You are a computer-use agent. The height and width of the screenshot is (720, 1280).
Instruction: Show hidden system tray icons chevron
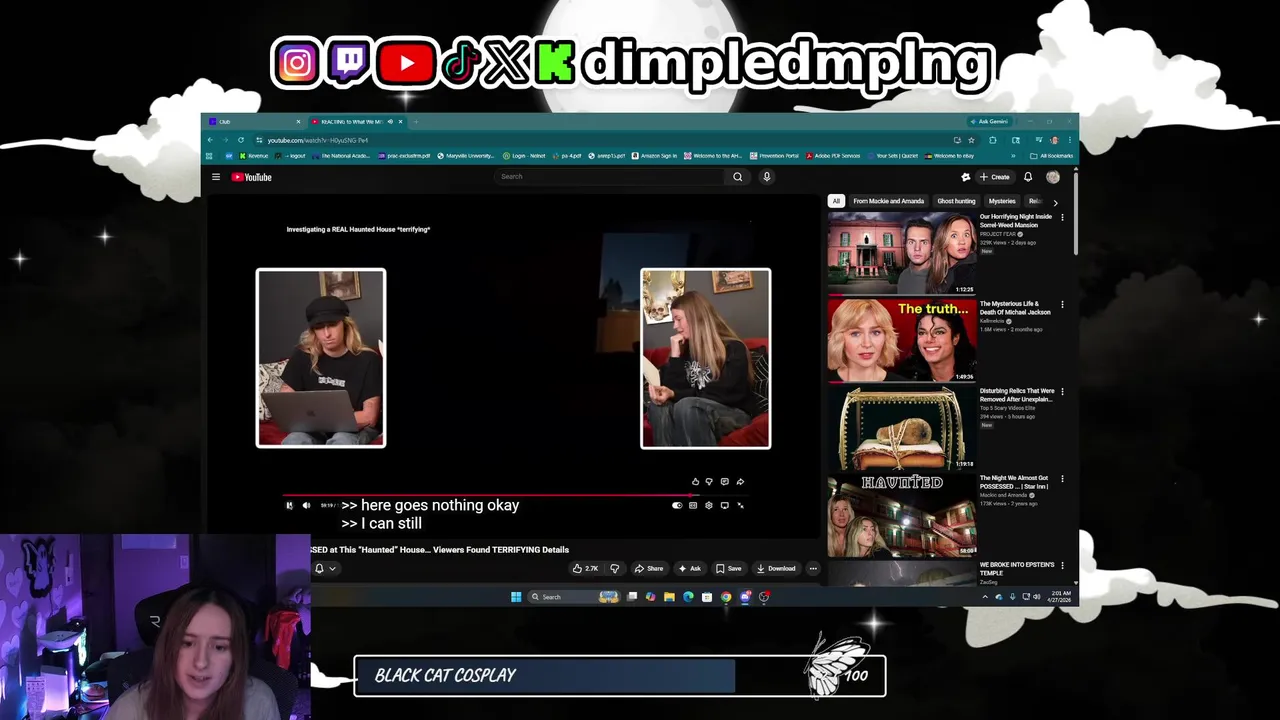[x=985, y=597]
